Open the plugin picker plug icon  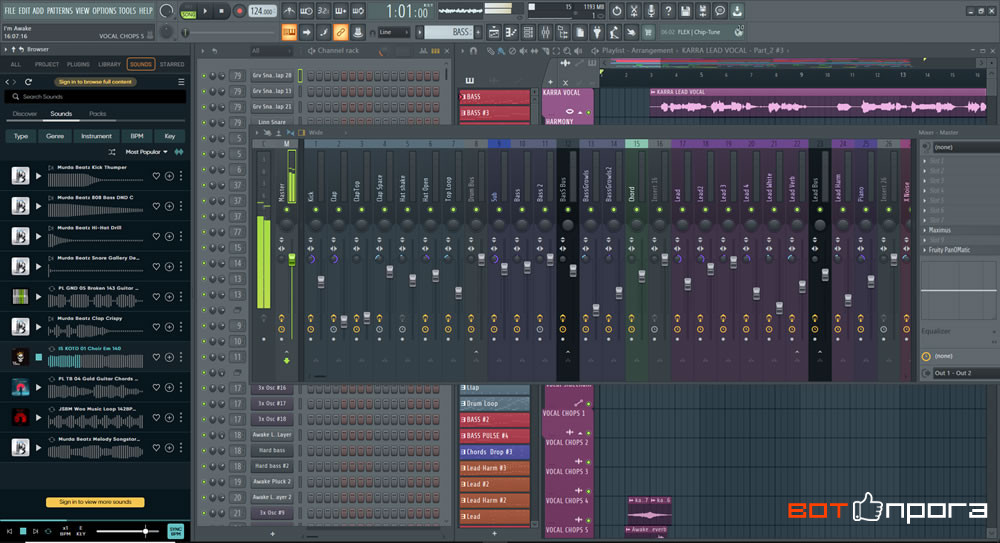click(x=597, y=32)
